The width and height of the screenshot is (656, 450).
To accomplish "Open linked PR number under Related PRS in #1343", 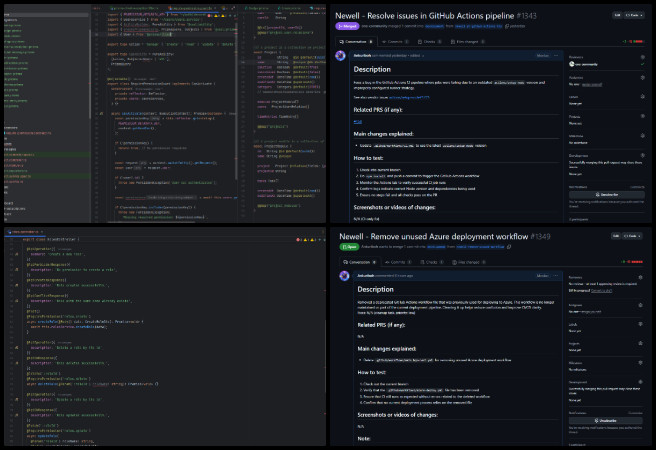I will coord(357,122).
